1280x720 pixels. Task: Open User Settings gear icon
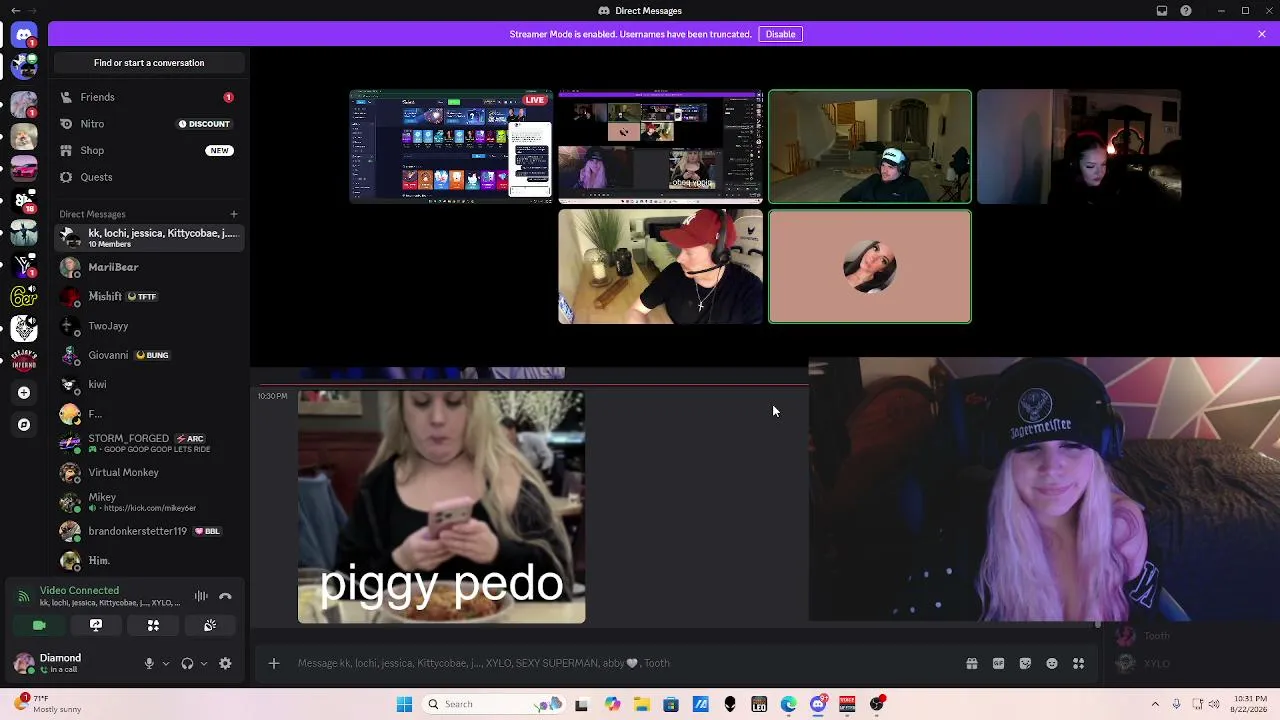tap(225, 663)
